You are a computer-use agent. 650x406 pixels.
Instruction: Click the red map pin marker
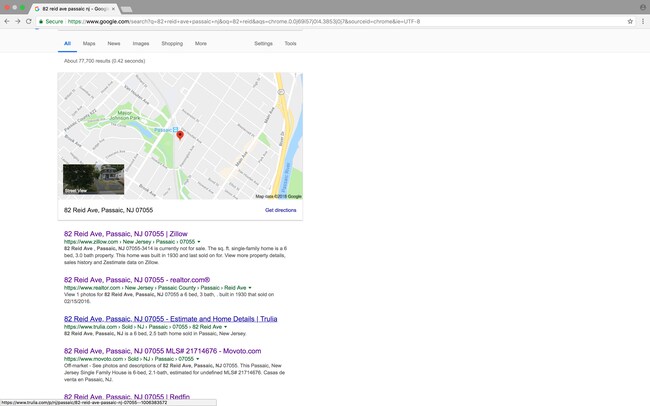[180, 135]
